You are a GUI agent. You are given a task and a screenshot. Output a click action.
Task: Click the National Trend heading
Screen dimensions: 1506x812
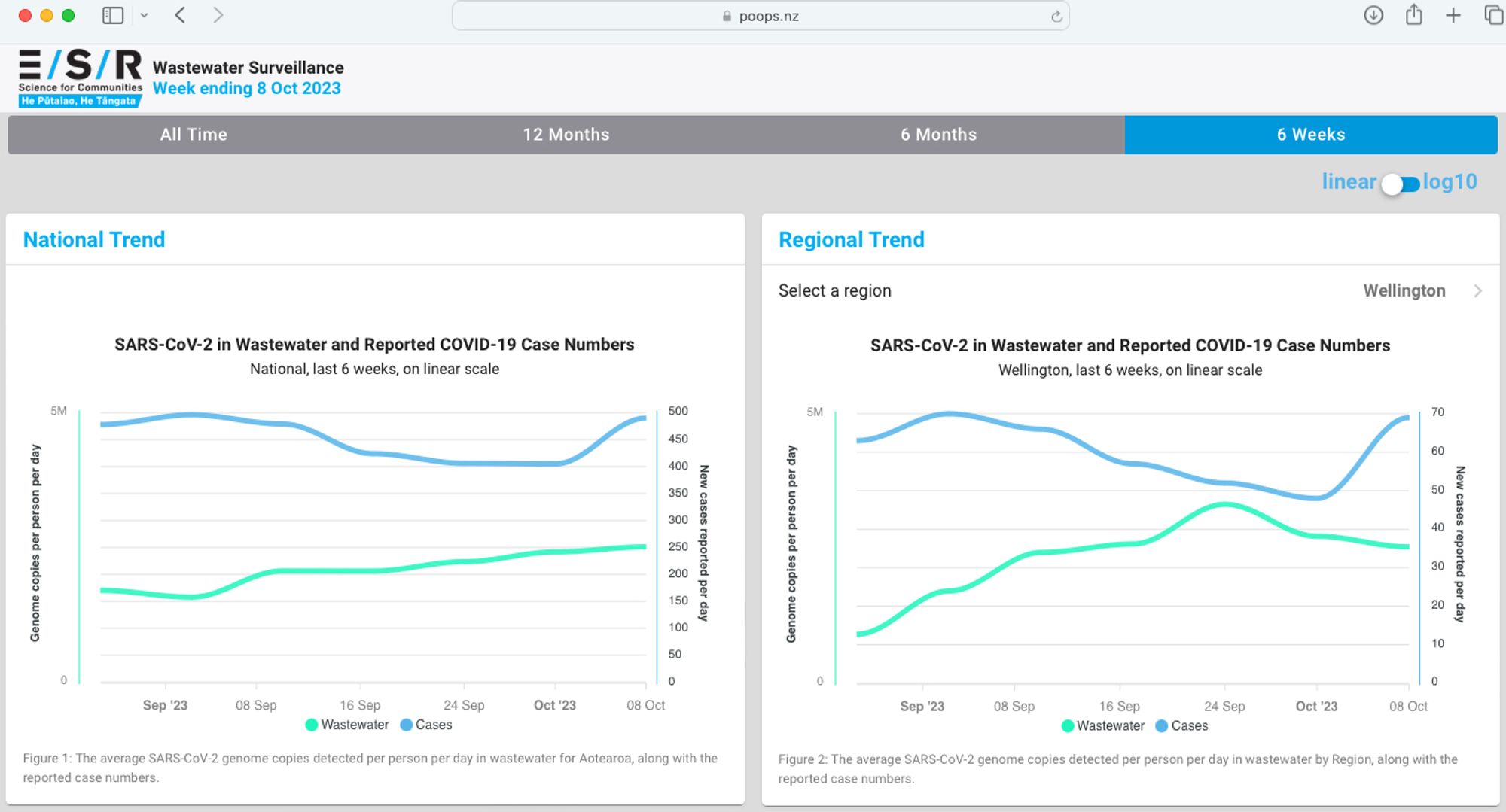click(x=94, y=239)
